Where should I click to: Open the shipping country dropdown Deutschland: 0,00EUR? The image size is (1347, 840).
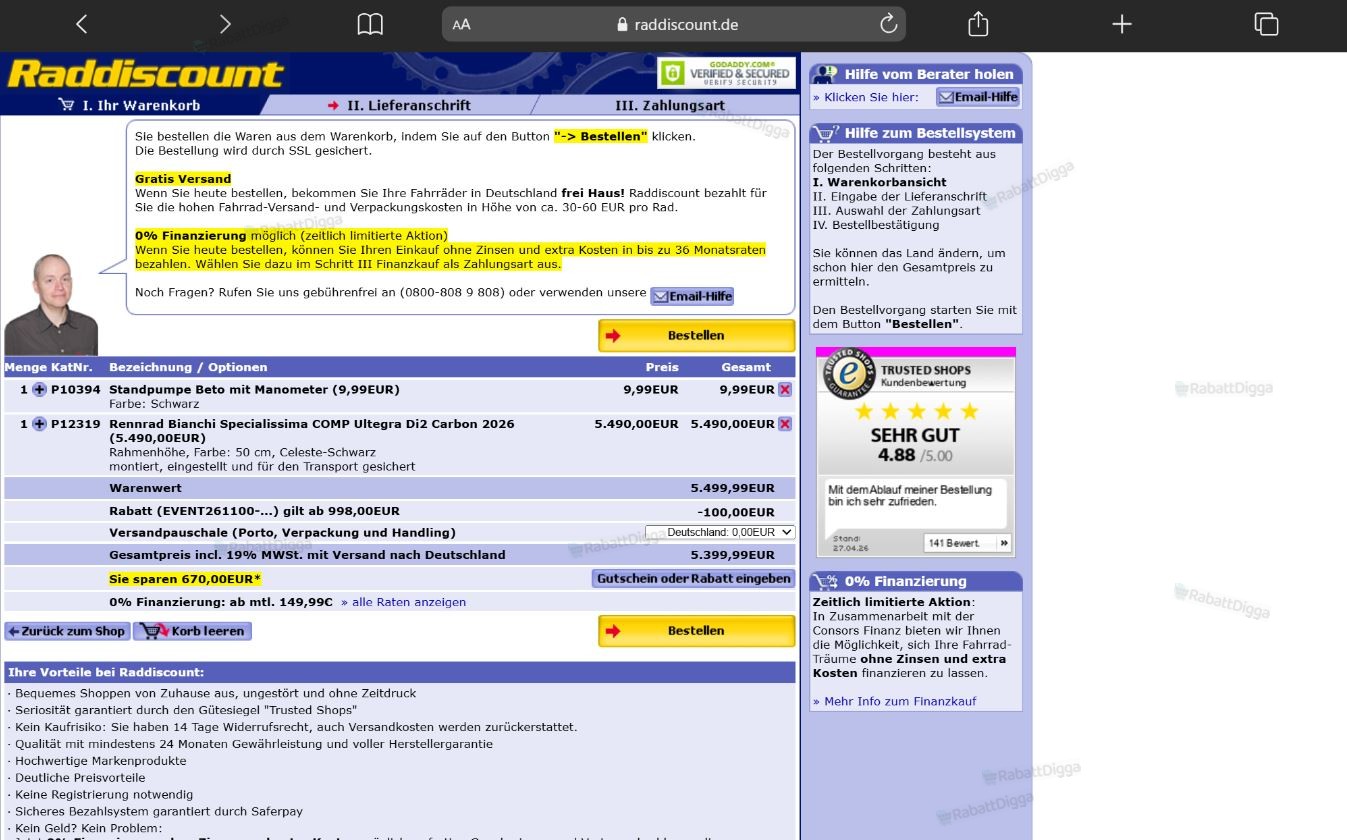coord(720,532)
